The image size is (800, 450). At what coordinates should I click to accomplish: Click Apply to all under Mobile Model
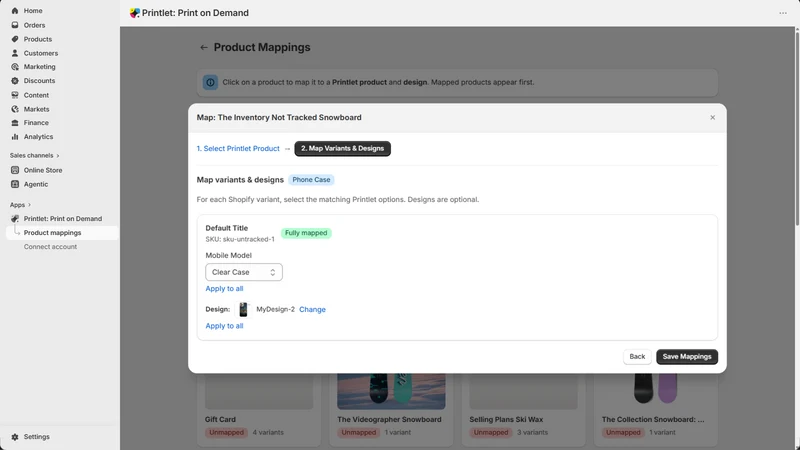tap(224, 288)
